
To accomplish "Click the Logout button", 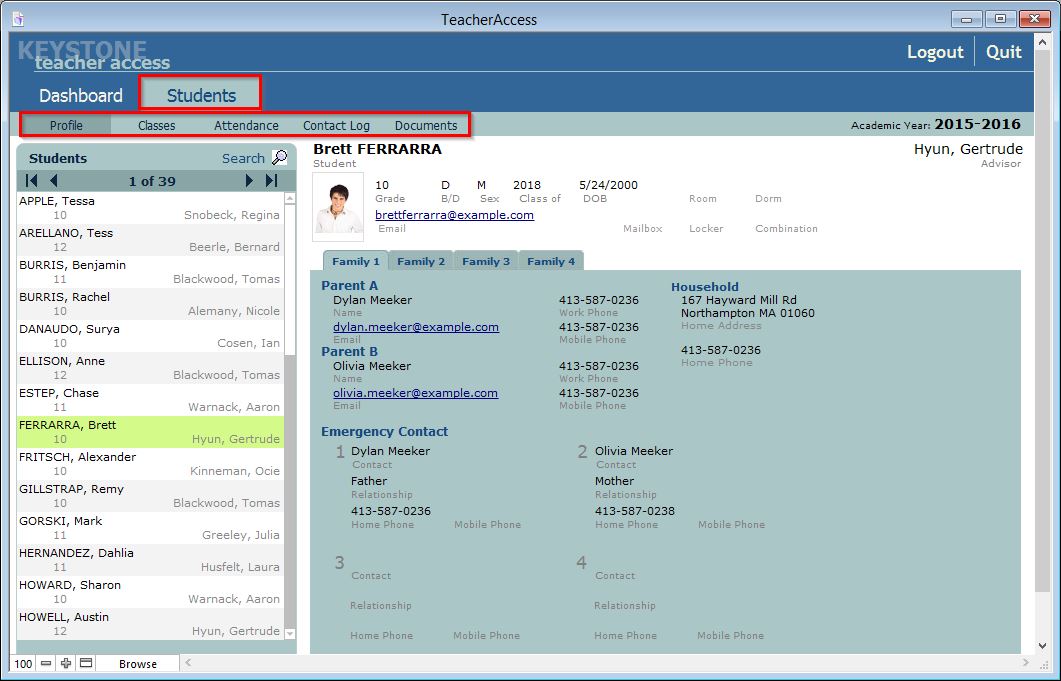I will [935, 52].
